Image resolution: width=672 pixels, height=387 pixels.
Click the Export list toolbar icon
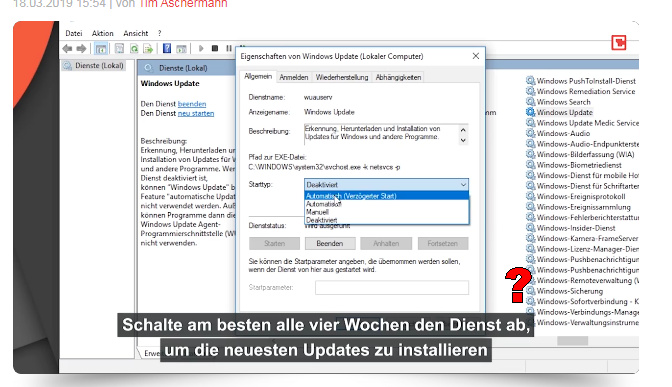(x=148, y=48)
